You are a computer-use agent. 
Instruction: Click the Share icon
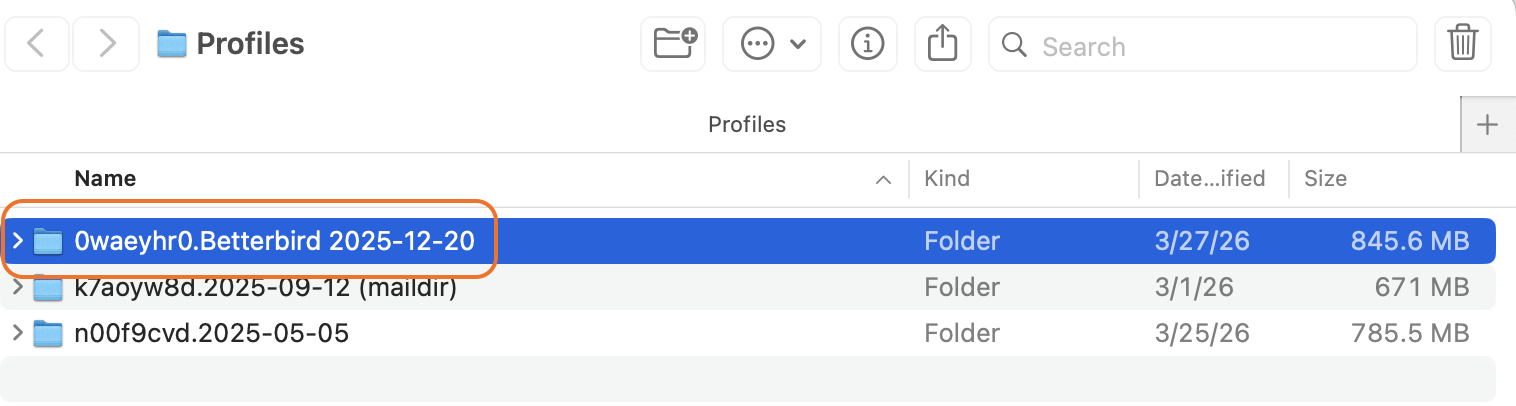pos(943,44)
